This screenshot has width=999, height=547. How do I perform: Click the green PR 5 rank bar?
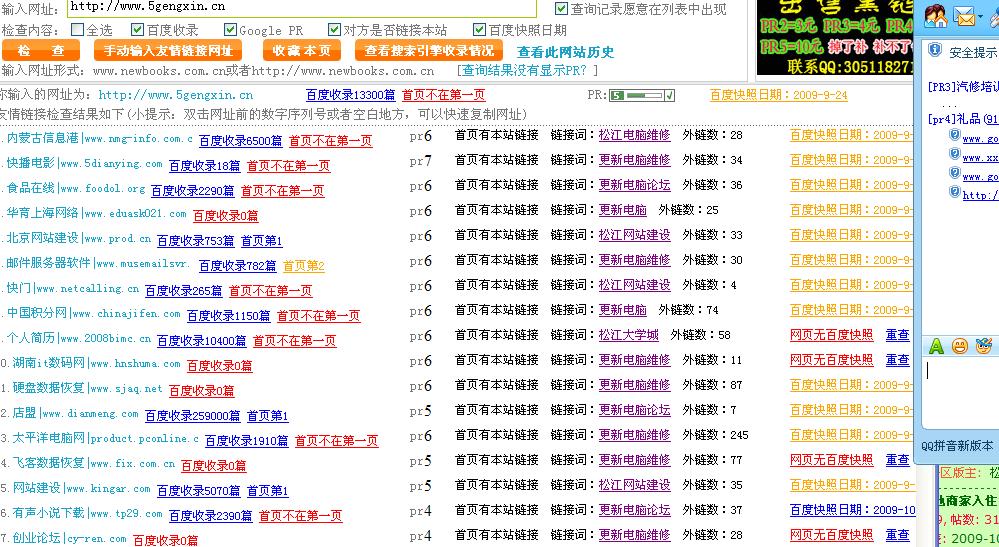click(x=642, y=96)
